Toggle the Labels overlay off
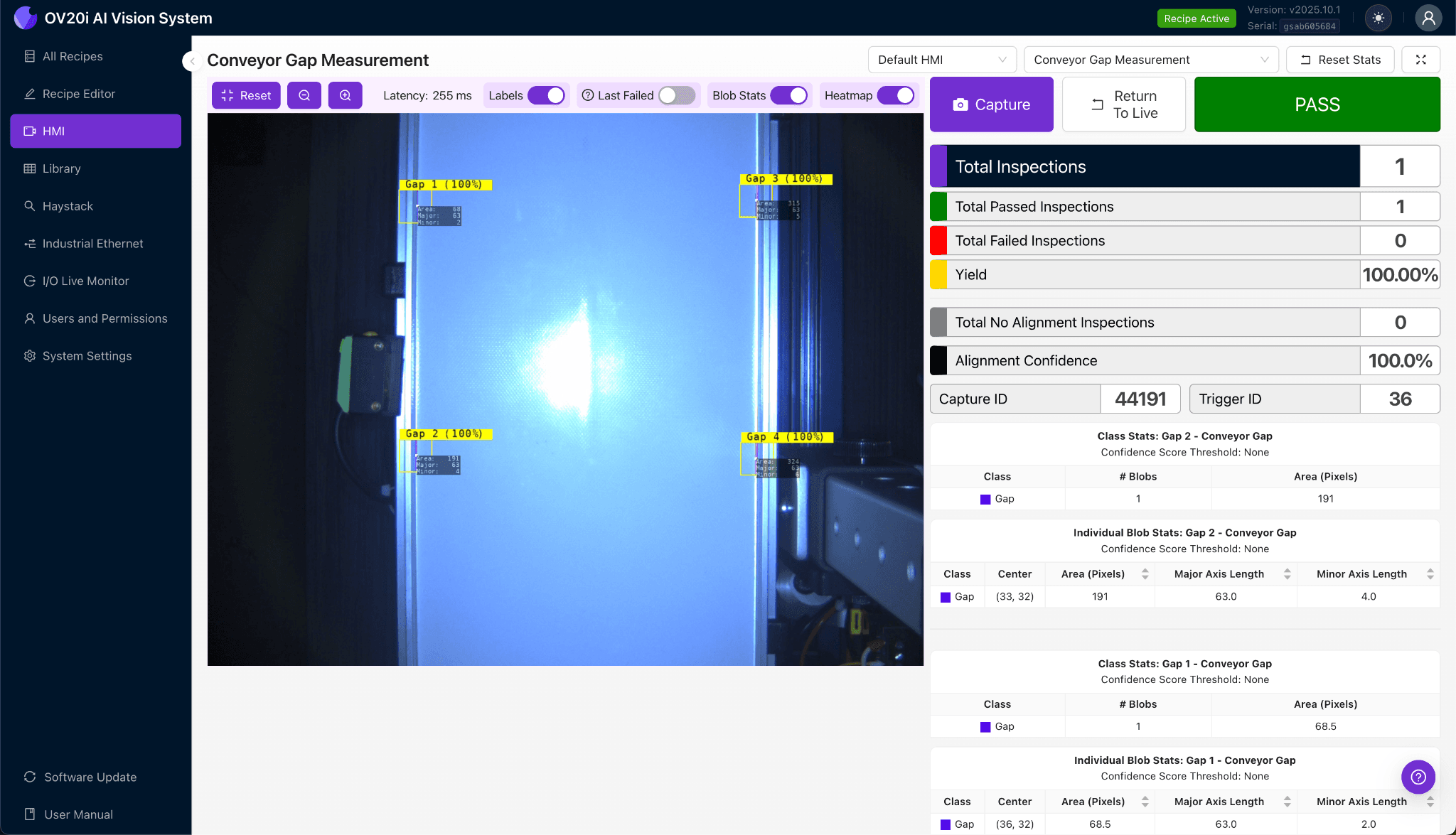Image resolution: width=1456 pixels, height=835 pixels. [545, 95]
